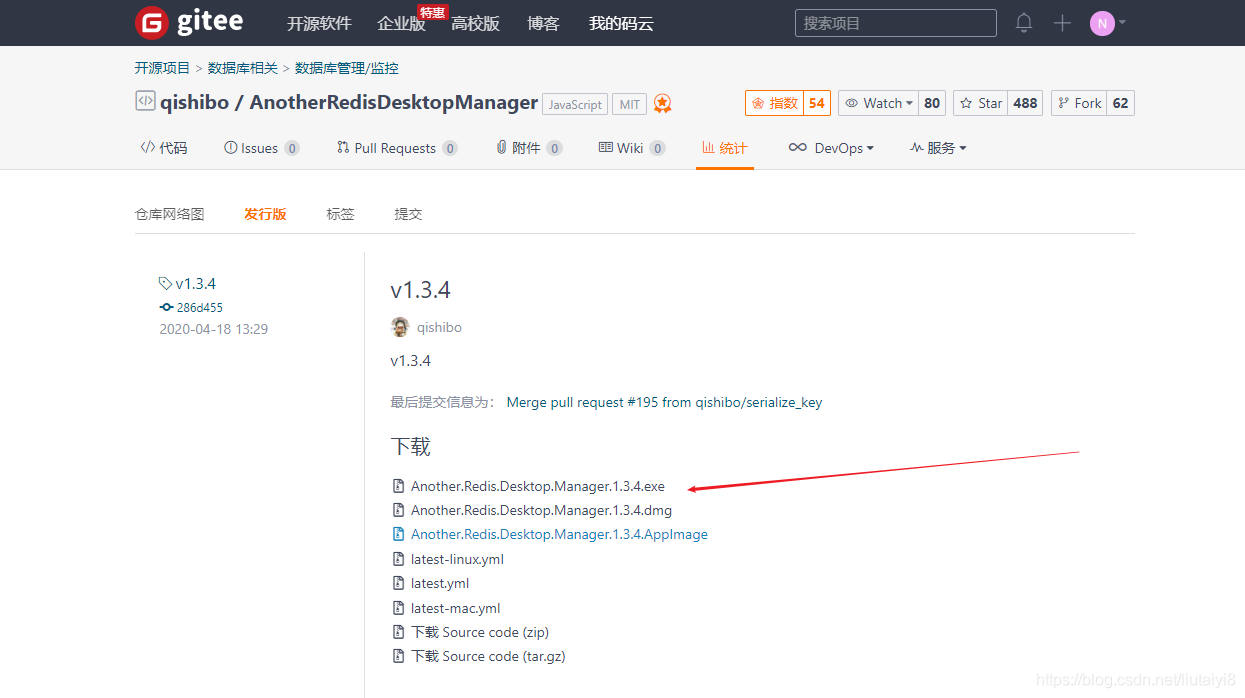The image size is (1245, 698).
Task: Switch to the 附件 tab
Action: coord(529,148)
